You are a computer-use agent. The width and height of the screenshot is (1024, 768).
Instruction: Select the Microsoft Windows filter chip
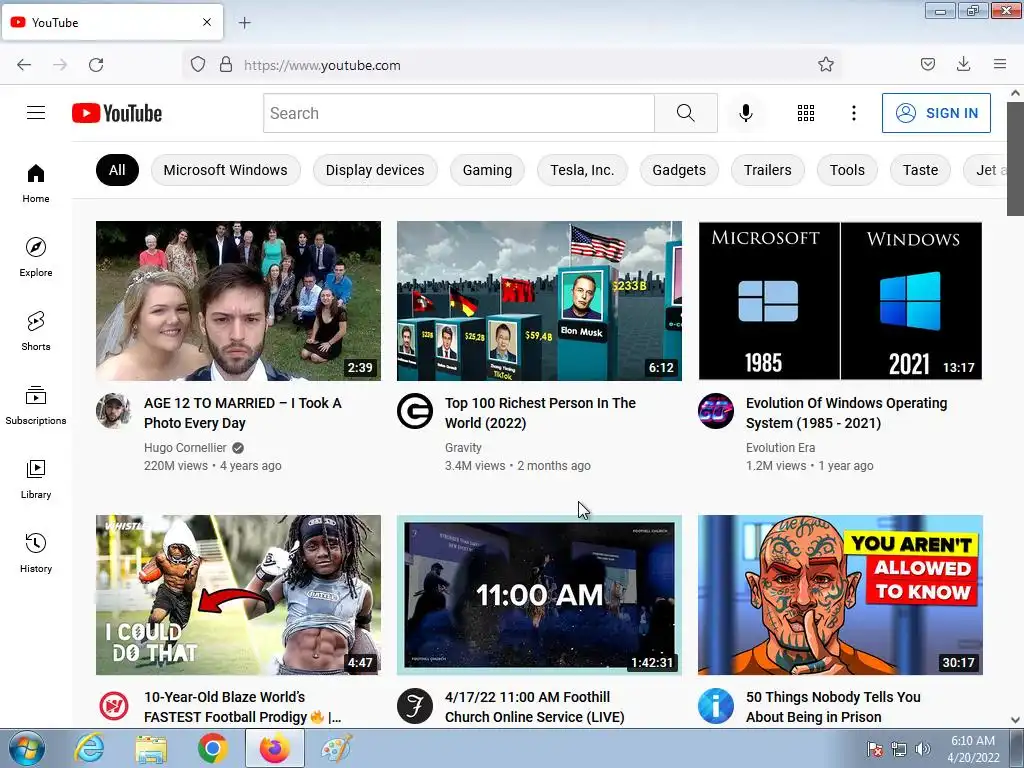(x=225, y=170)
